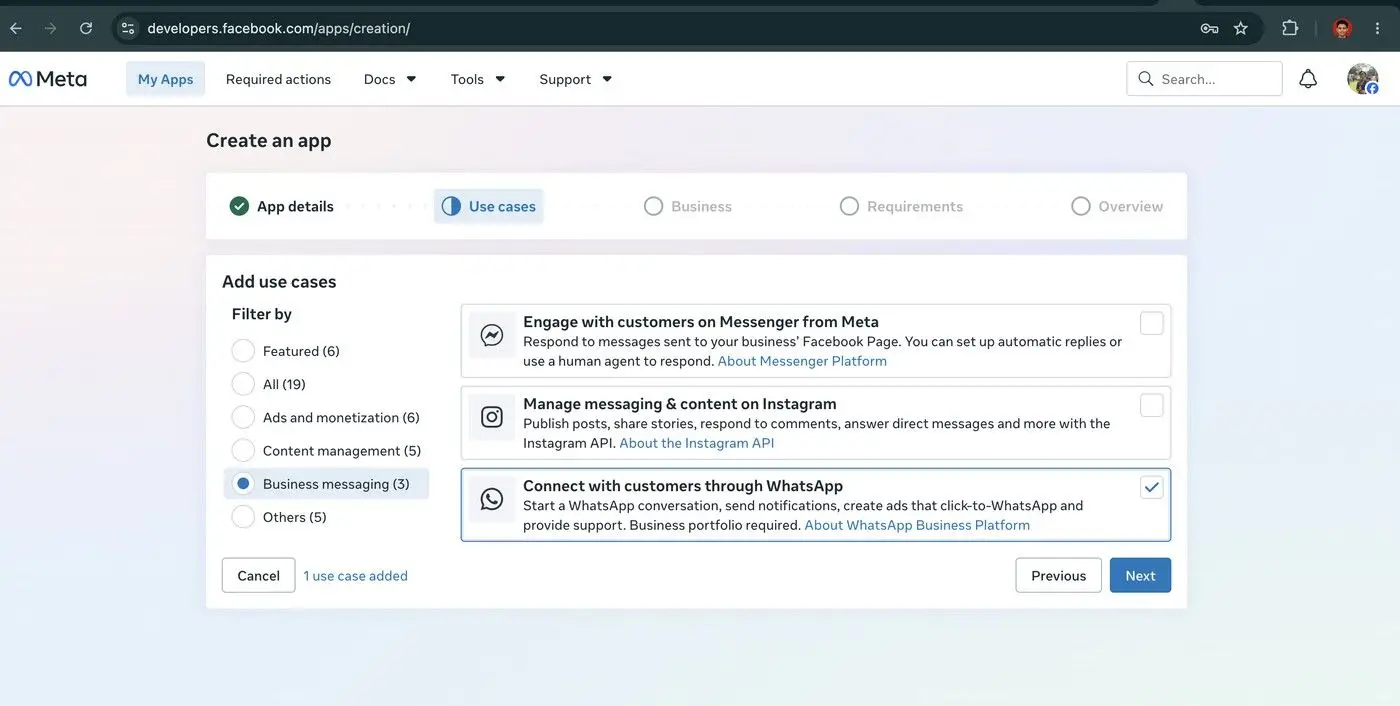1400x706 pixels.
Task: Check the Messenger use case checkbox
Action: pos(1152,323)
